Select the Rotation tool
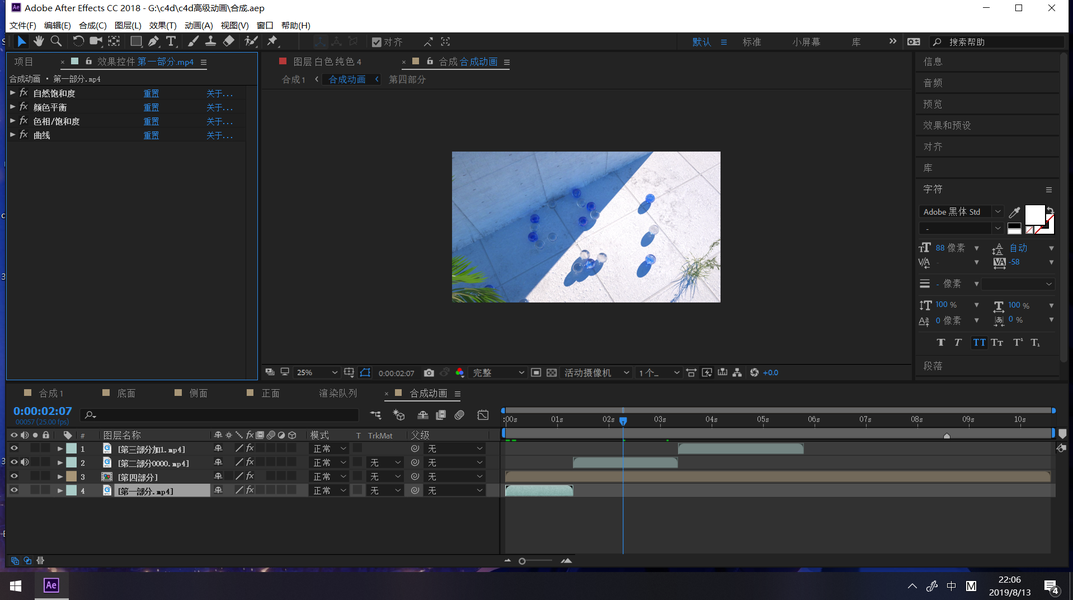Screen dimensions: 1073x600 tap(78, 42)
